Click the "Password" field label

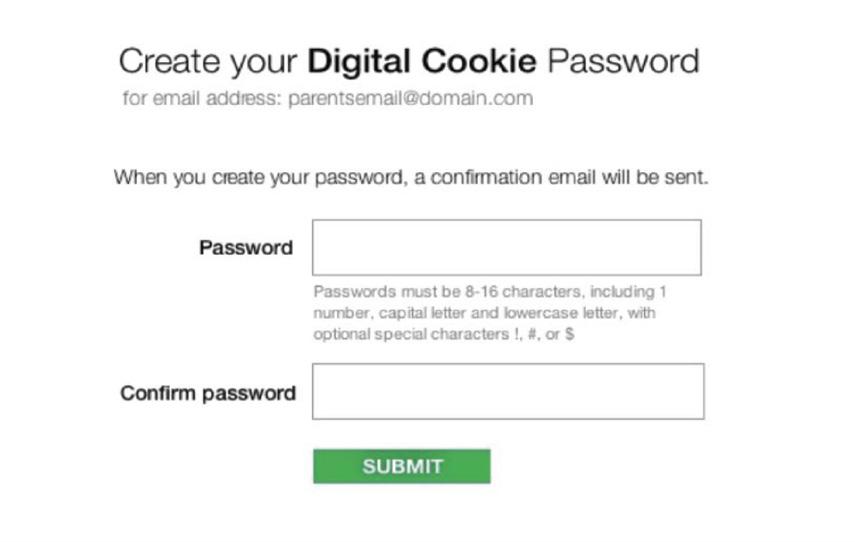click(x=246, y=248)
